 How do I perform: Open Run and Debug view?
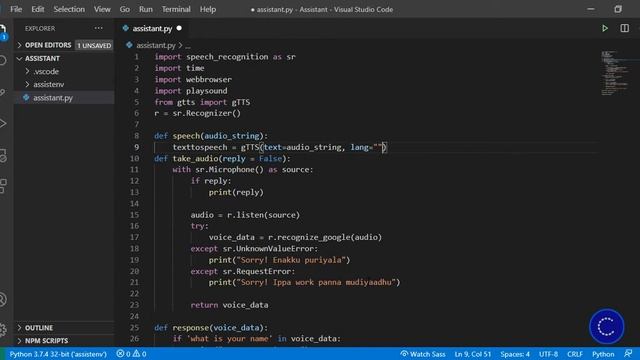coord(3,123)
